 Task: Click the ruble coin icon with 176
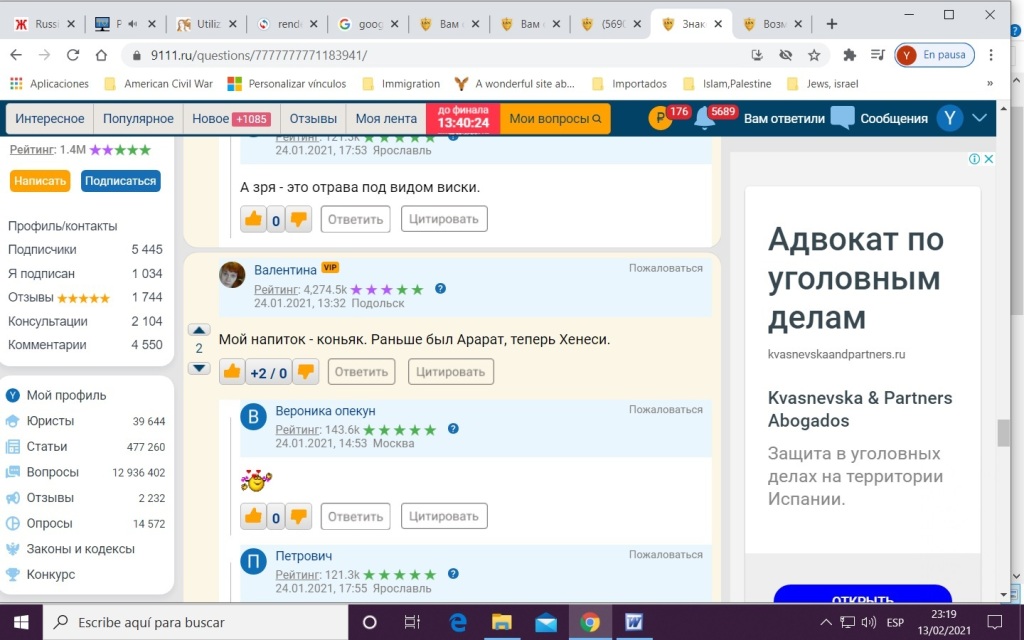(660, 119)
